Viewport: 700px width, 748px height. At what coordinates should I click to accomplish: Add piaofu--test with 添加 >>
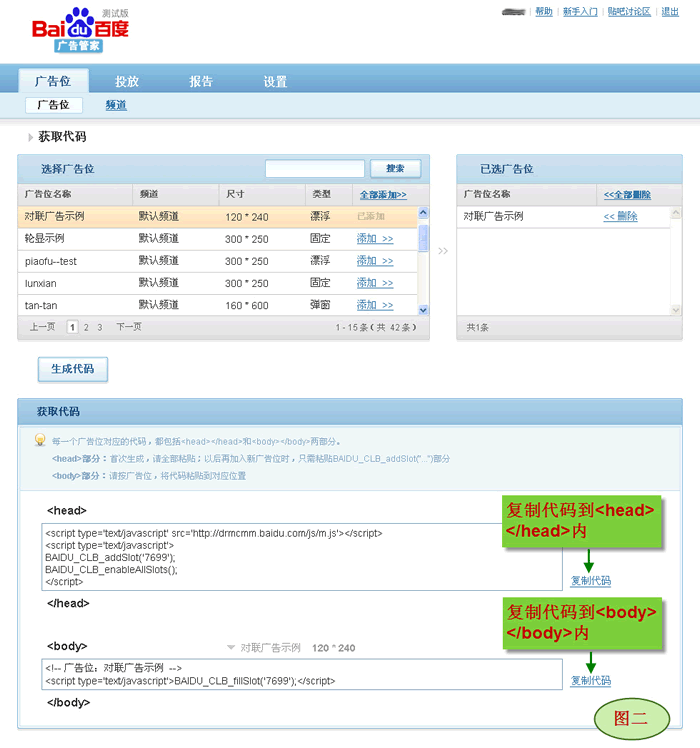click(375, 261)
